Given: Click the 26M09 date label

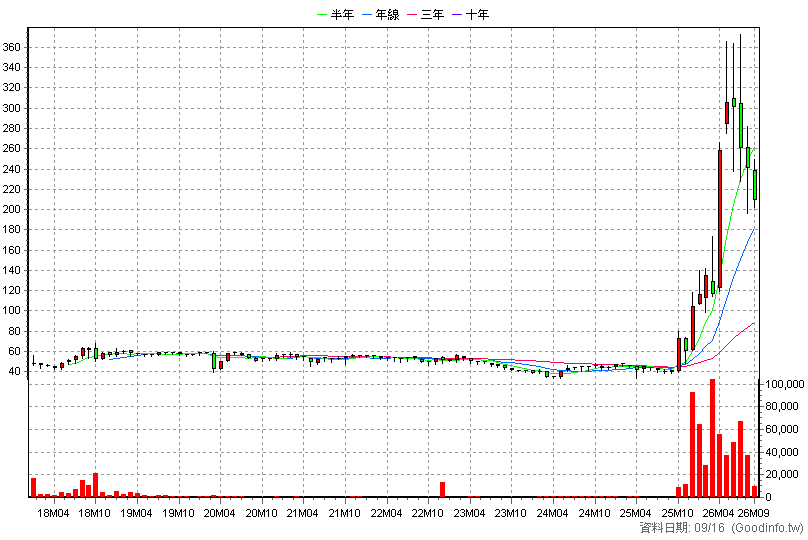Looking at the screenshot, I should coord(753,513).
